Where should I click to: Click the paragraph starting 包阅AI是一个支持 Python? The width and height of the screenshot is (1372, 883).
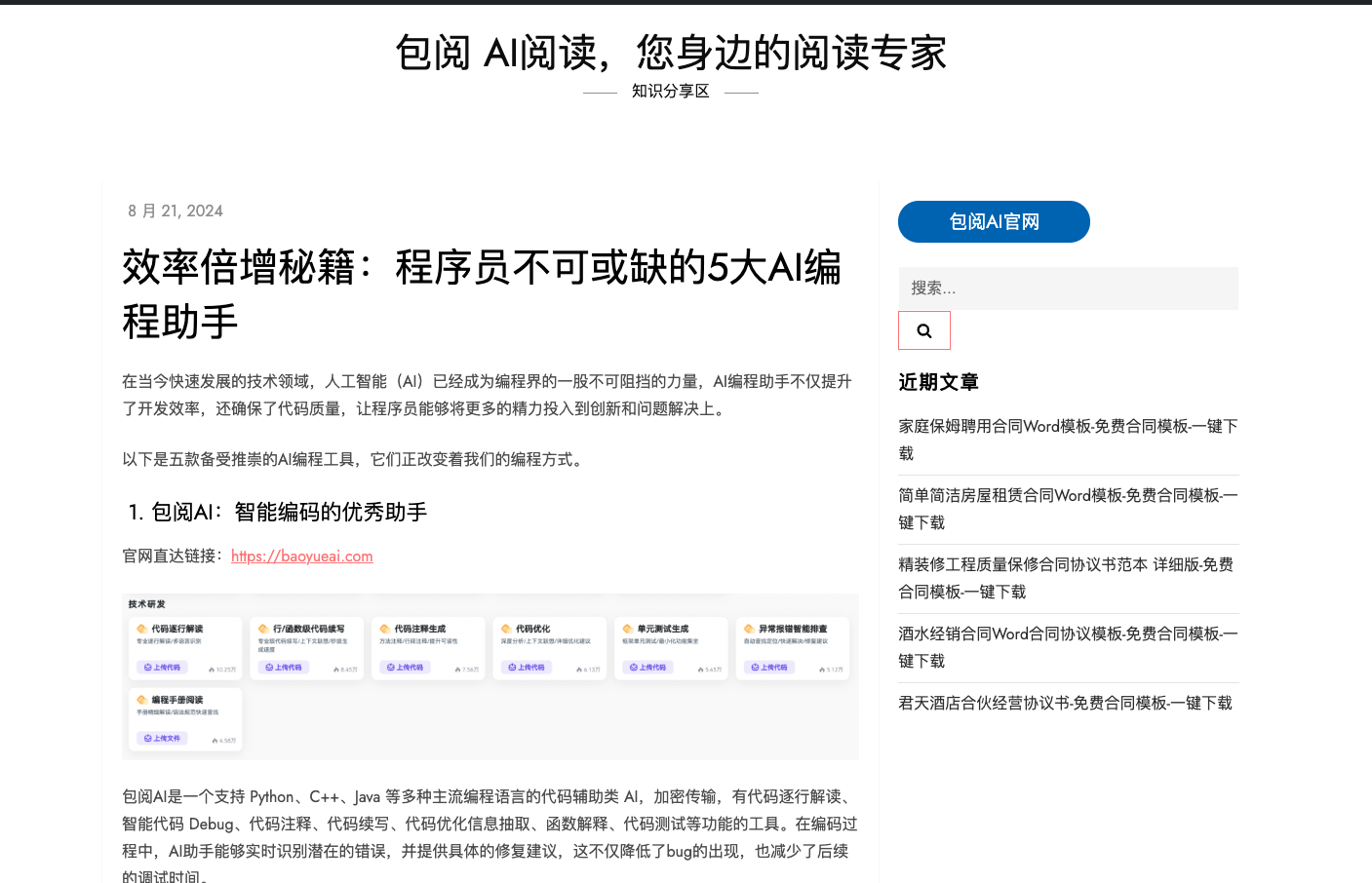(490, 836)
